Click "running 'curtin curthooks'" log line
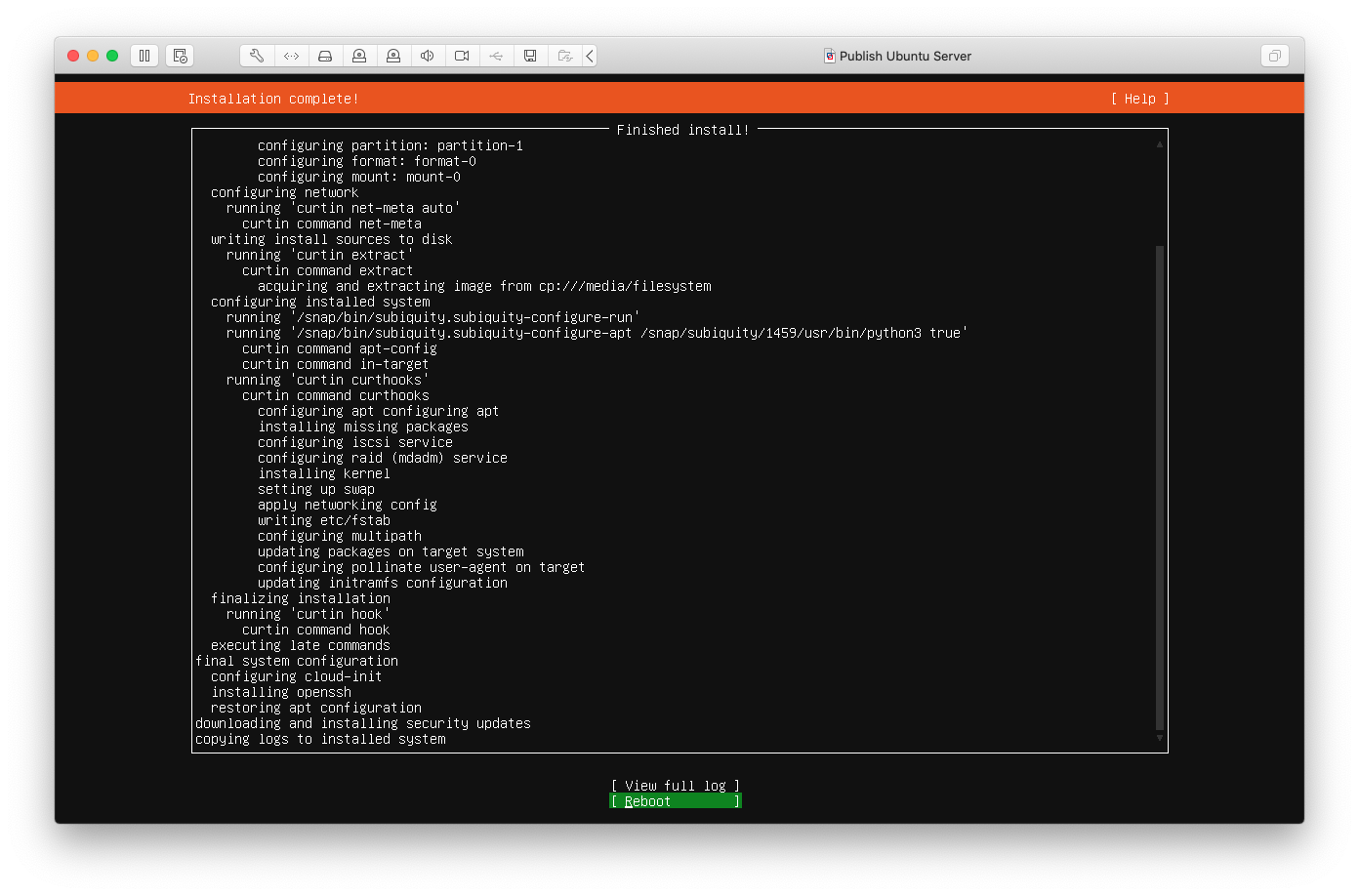 328,380
